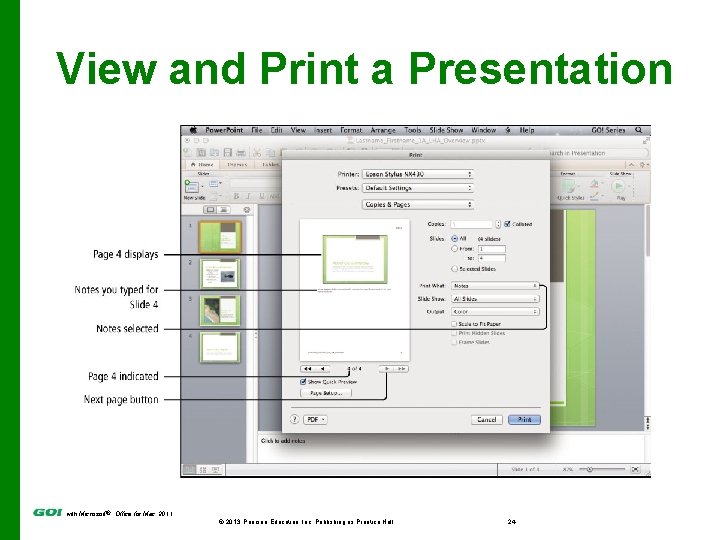Click the Print button
Screen dimensions: 720x540
[x=524, y=420]
